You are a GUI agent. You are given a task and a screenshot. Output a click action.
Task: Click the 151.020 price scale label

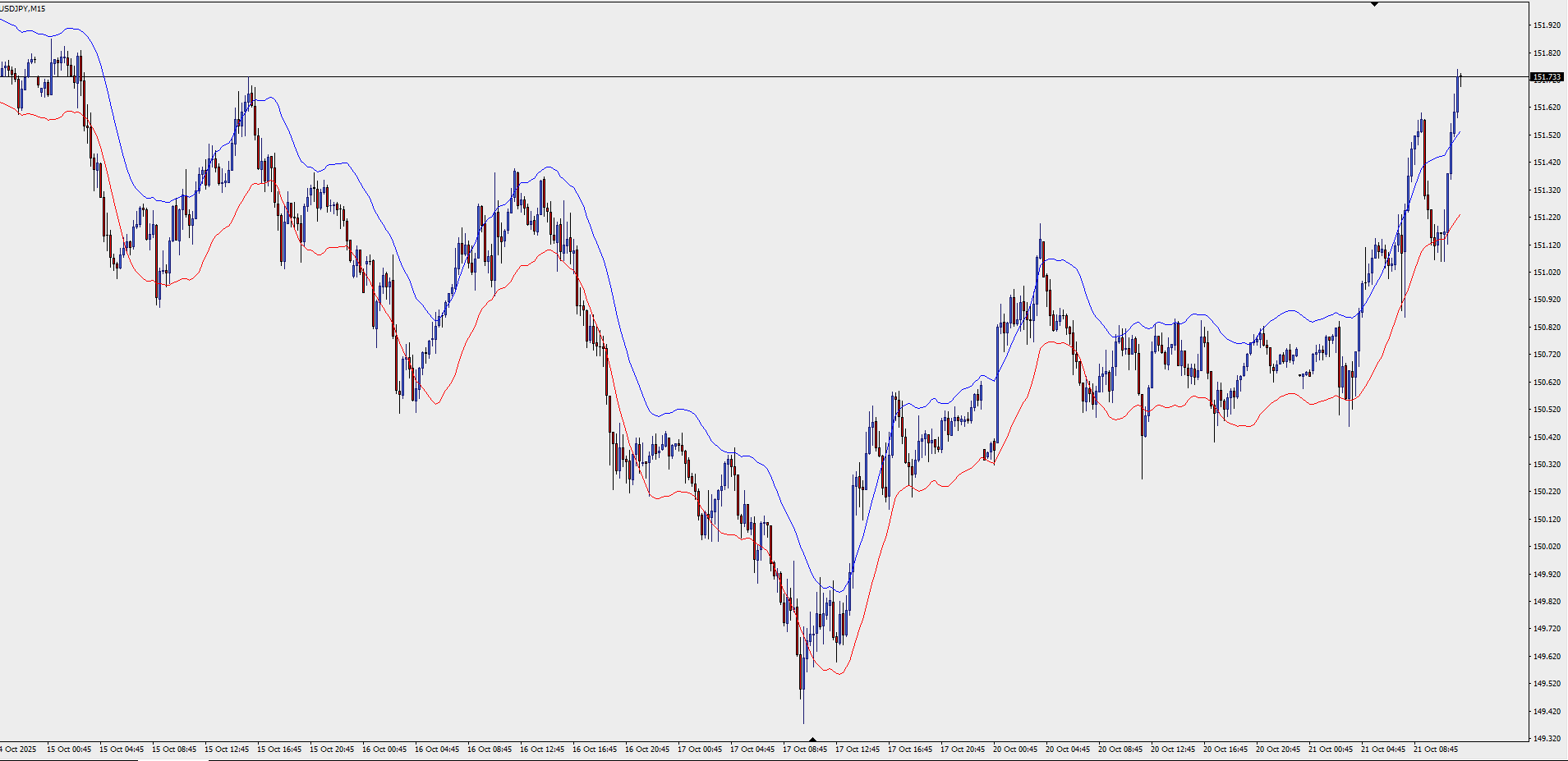pos(1547,273)
